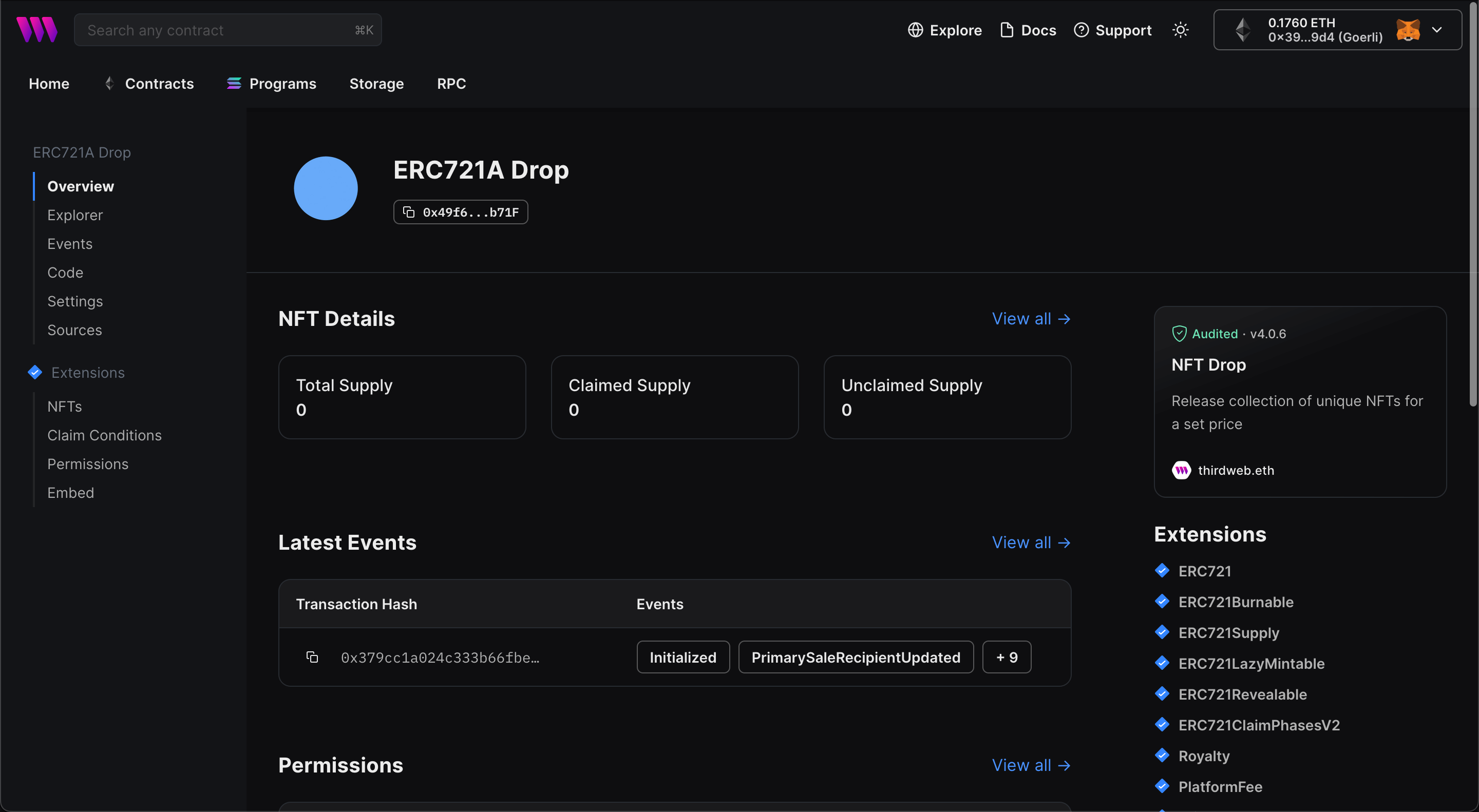Toggle light mode with the sun icon
This screenshot has height=812, width=1479.
click(1181, 30)
